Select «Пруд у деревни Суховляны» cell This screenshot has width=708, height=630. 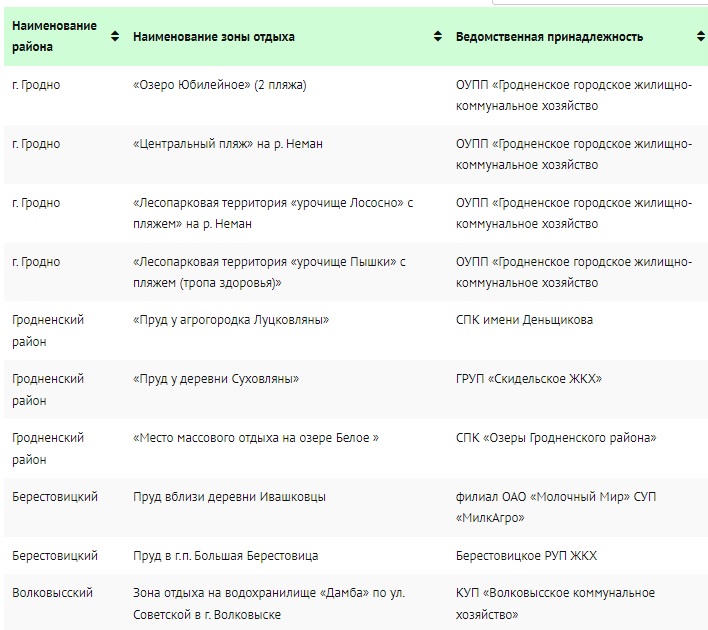(216, 378)
